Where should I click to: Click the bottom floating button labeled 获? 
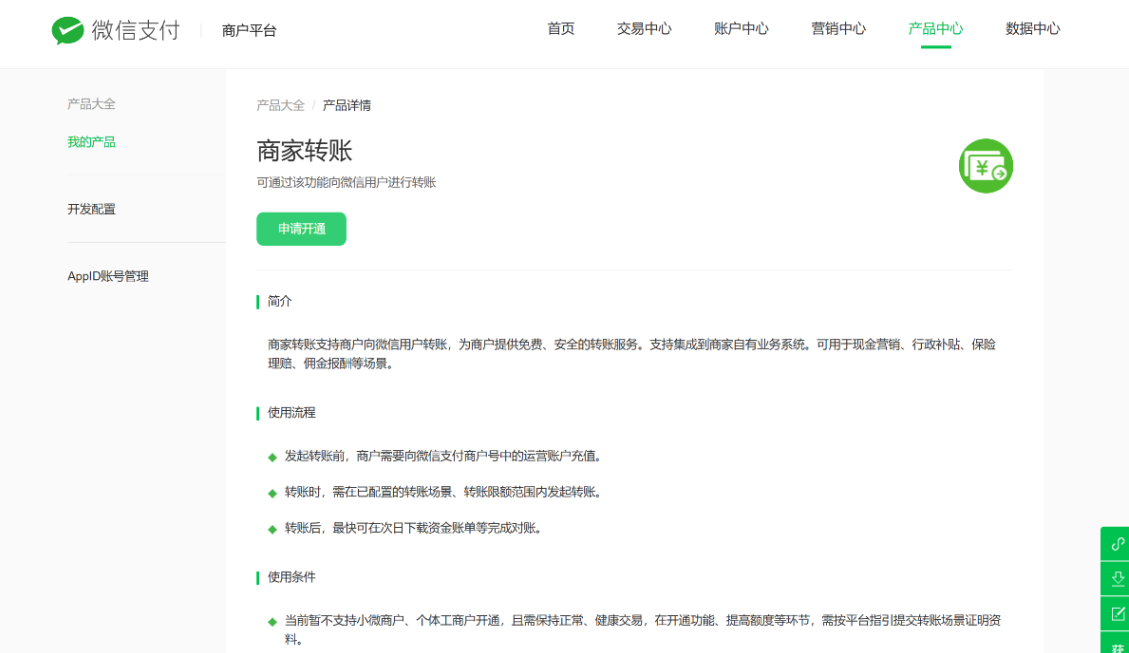[1117, 645]
